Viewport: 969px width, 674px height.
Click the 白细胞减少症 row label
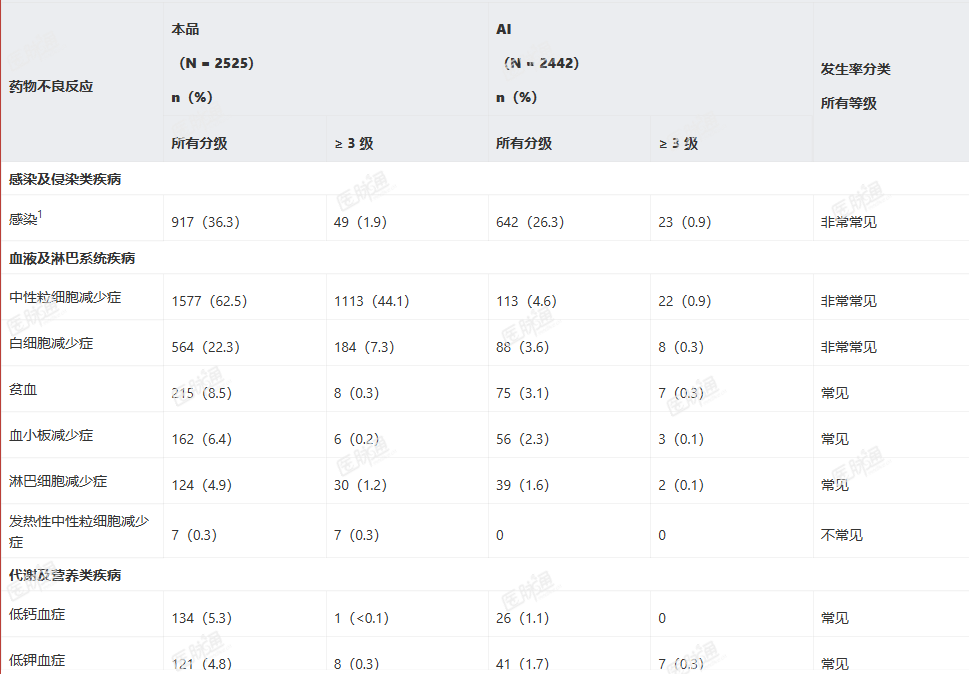coord(51,343)
